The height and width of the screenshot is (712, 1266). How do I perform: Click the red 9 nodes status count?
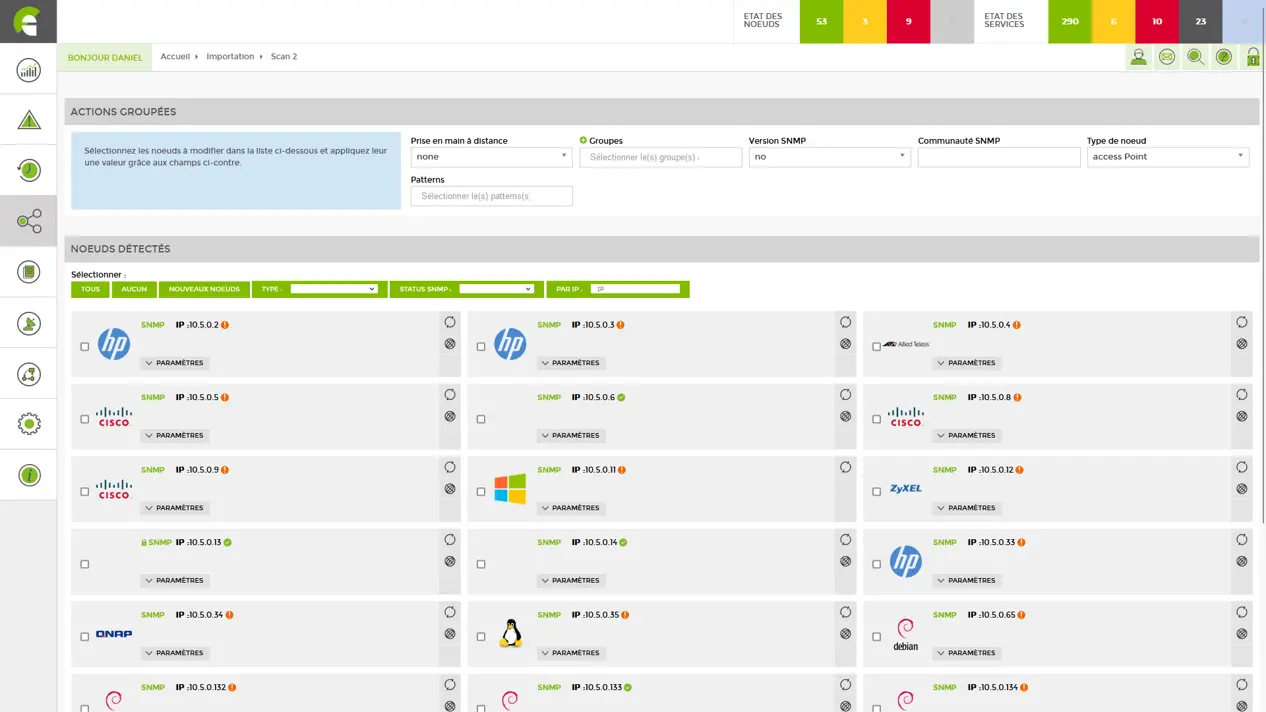(x=908, y=21)
